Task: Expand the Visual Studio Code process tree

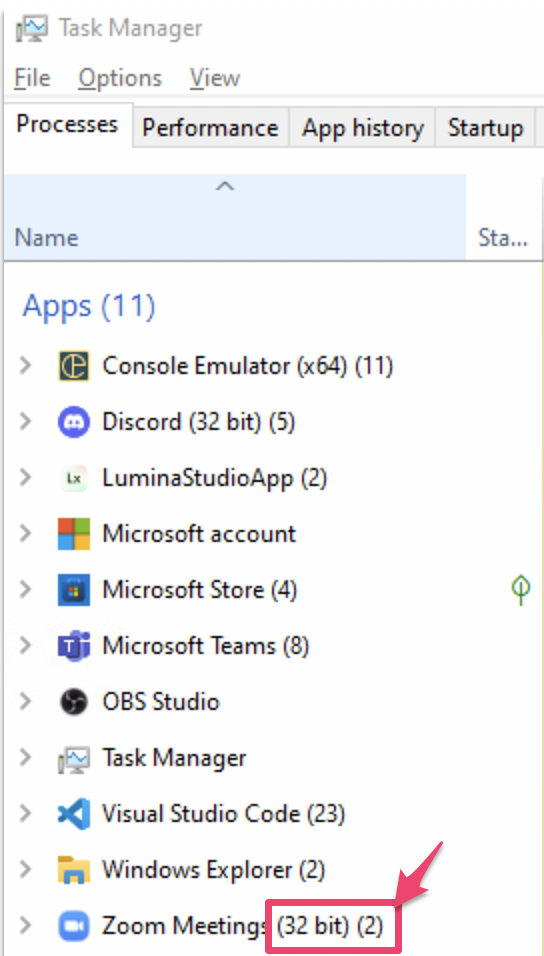Action: tap(25, 813)
